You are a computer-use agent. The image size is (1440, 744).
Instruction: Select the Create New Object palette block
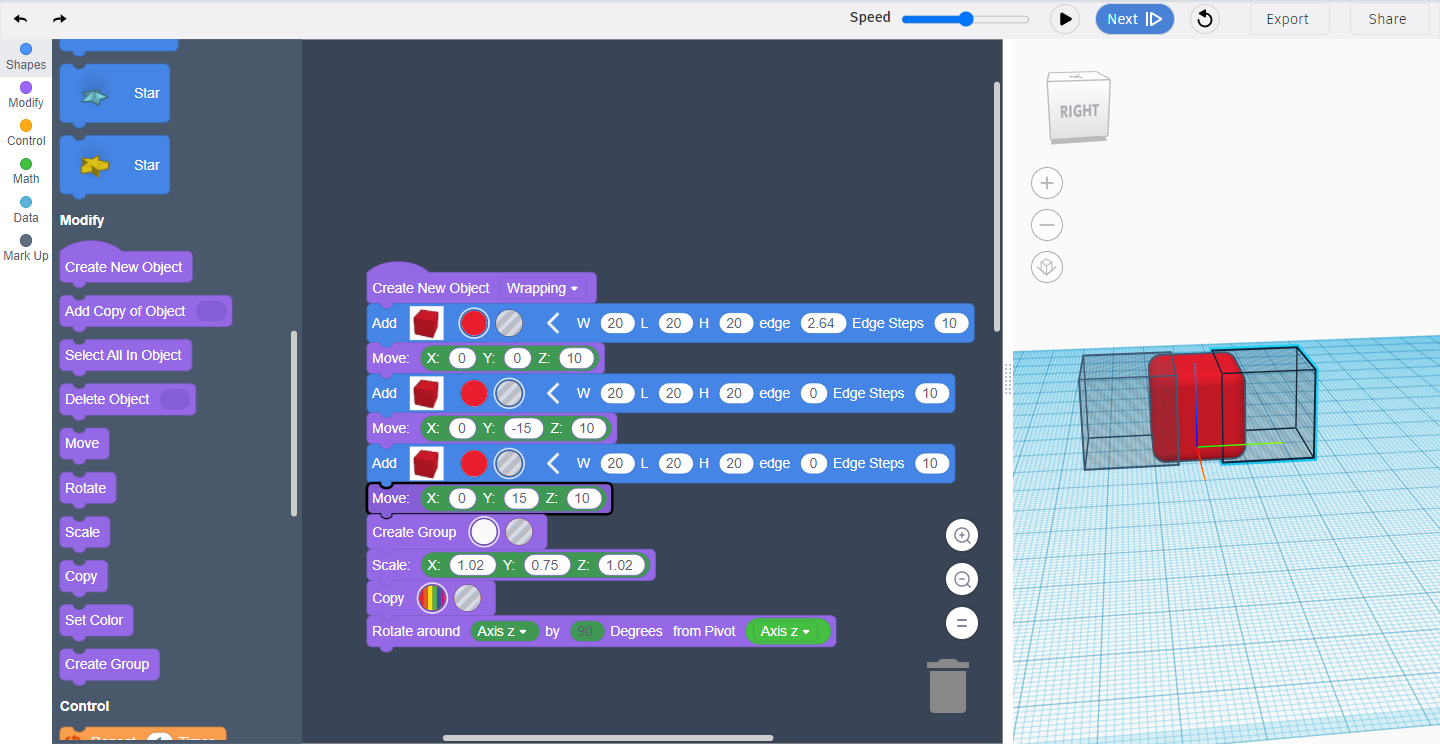(x=126, y=265)
